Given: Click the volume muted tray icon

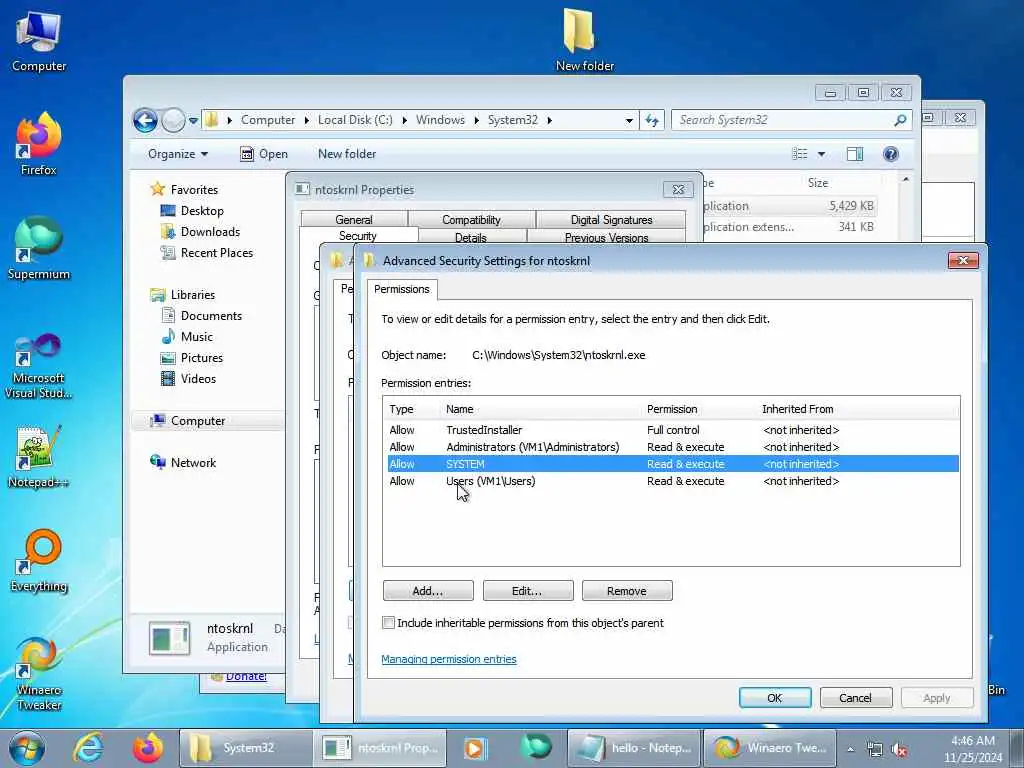Looking at the screenshot, I should (x=899, y=750).
